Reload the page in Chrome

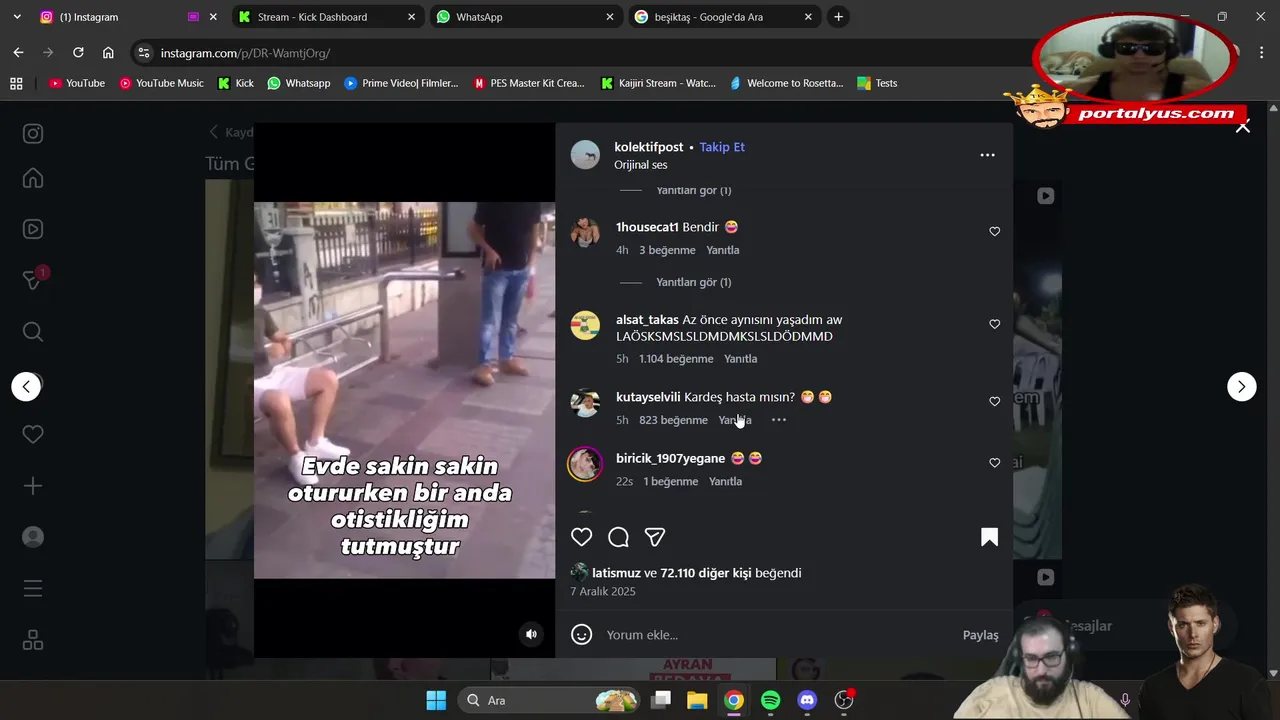tap(78, 53)
